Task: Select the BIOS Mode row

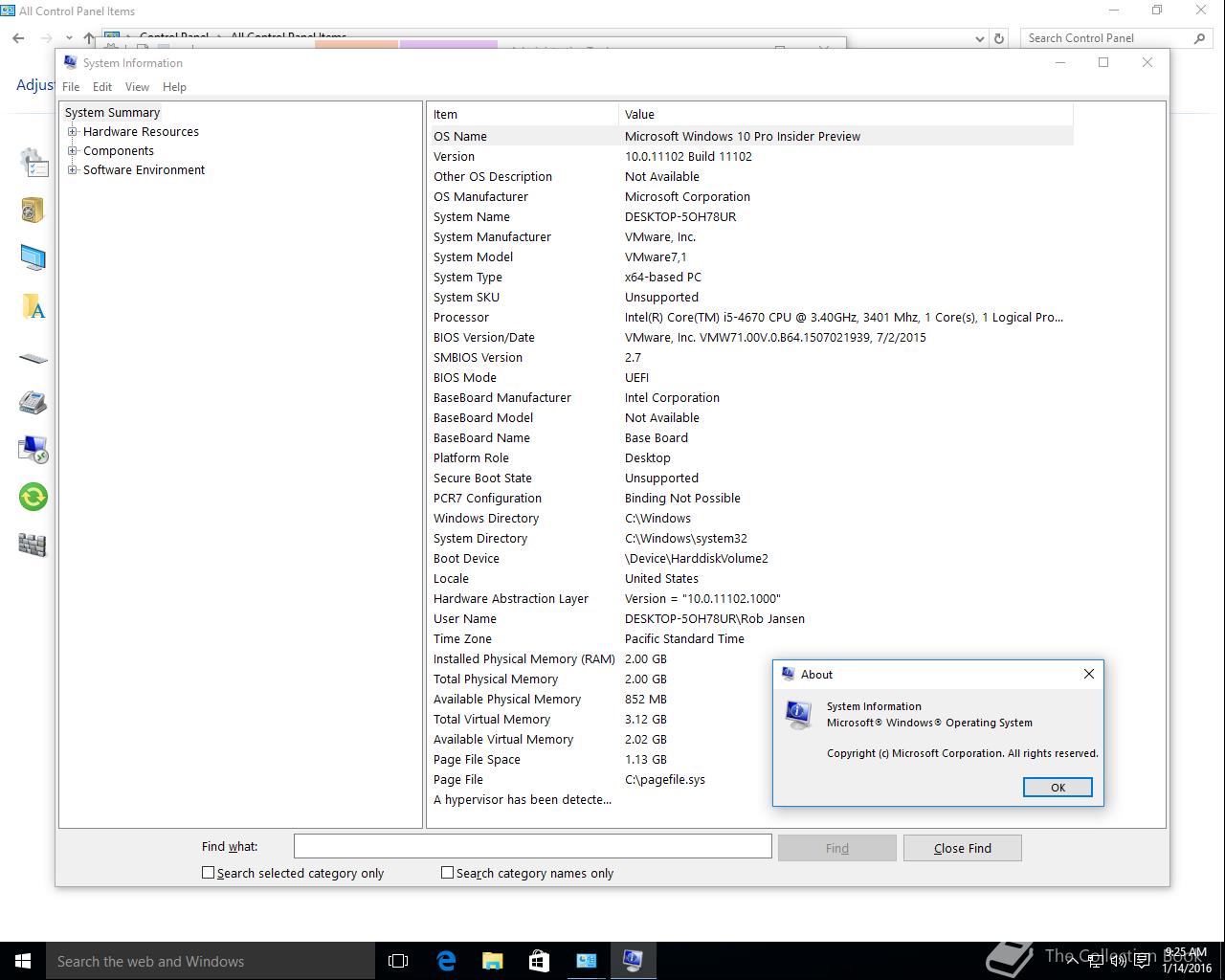Action: pos(751,378)
